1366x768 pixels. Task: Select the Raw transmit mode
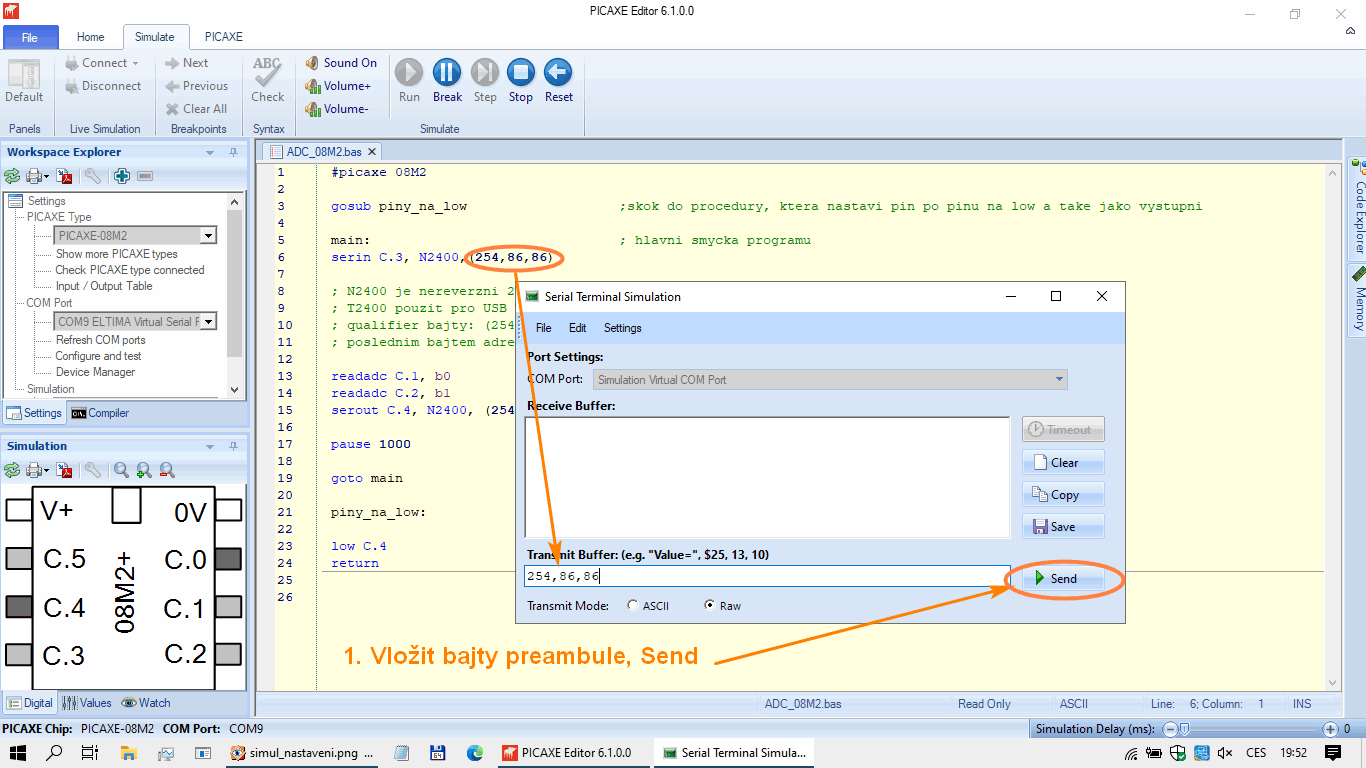coord(710,606)
